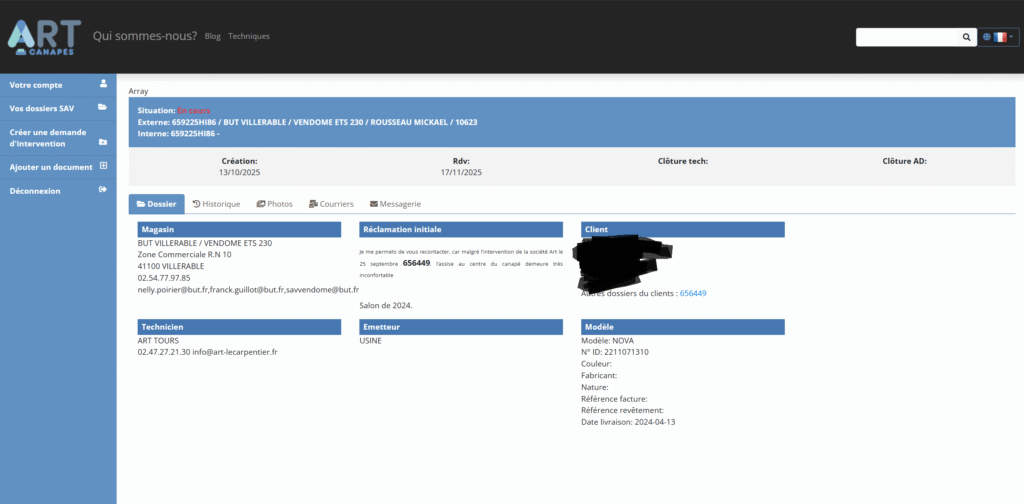
Task: Open Votre compte in the sidebar
Action: 36,85
